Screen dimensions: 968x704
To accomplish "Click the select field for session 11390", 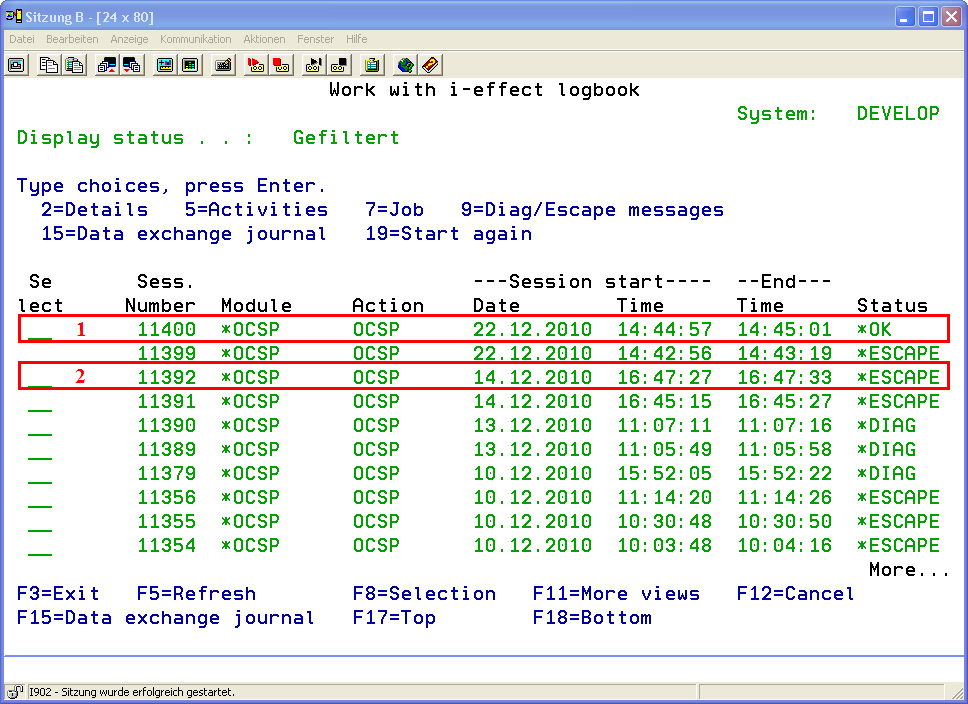I will click(40, 426).
